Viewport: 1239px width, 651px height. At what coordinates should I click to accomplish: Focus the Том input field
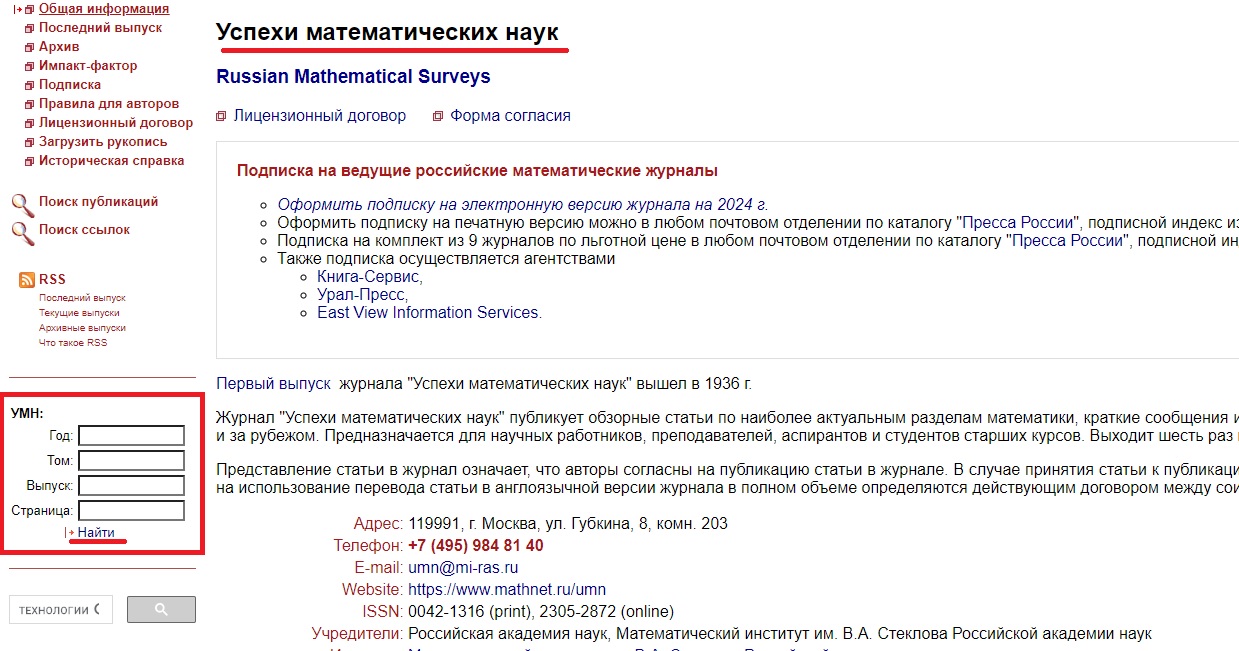point(131,461)
